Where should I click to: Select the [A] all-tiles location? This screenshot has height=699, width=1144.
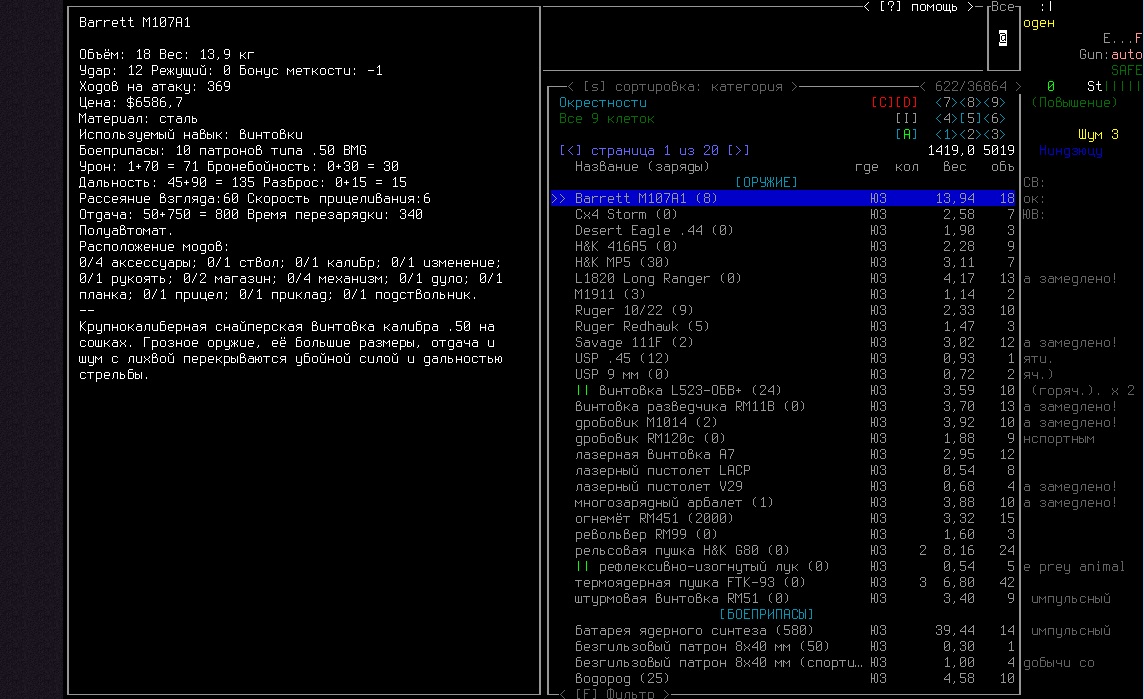click(x=906, y=135)
